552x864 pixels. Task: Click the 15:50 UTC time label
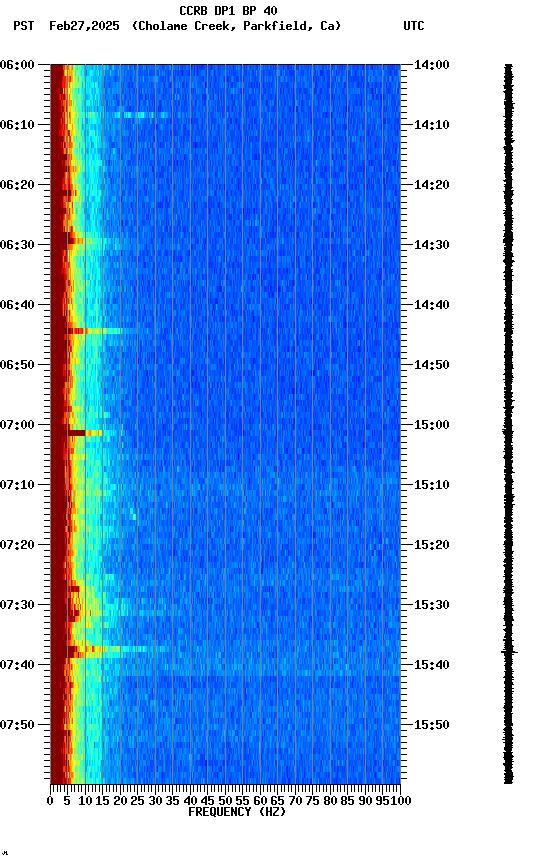pyautogui.click(x=432, y=726)
